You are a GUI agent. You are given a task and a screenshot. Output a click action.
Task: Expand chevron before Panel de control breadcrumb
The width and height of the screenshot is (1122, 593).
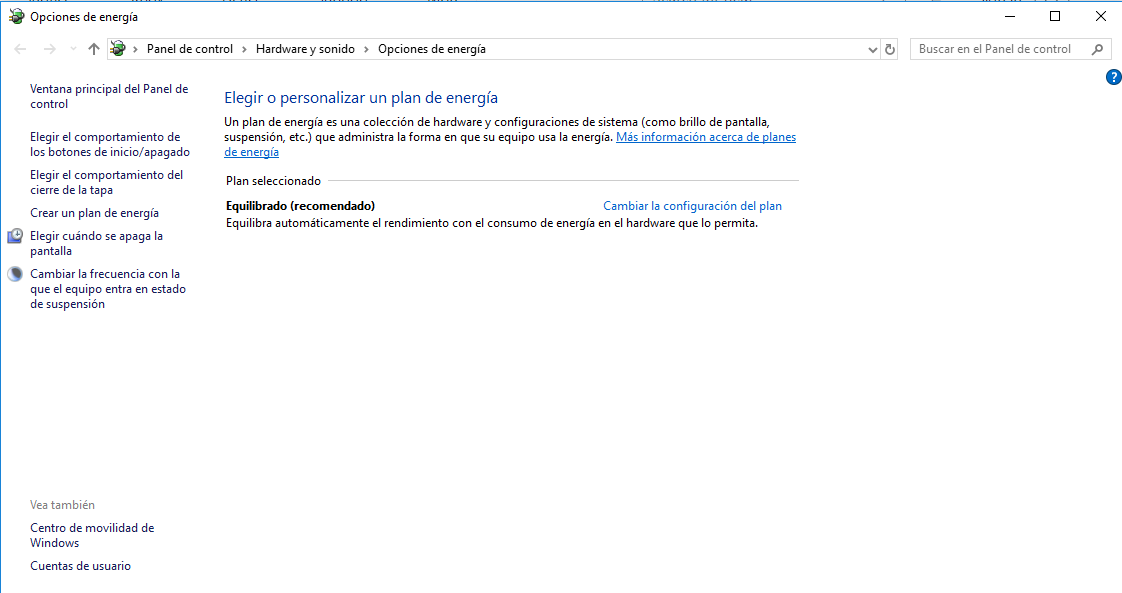click(135, 49)
